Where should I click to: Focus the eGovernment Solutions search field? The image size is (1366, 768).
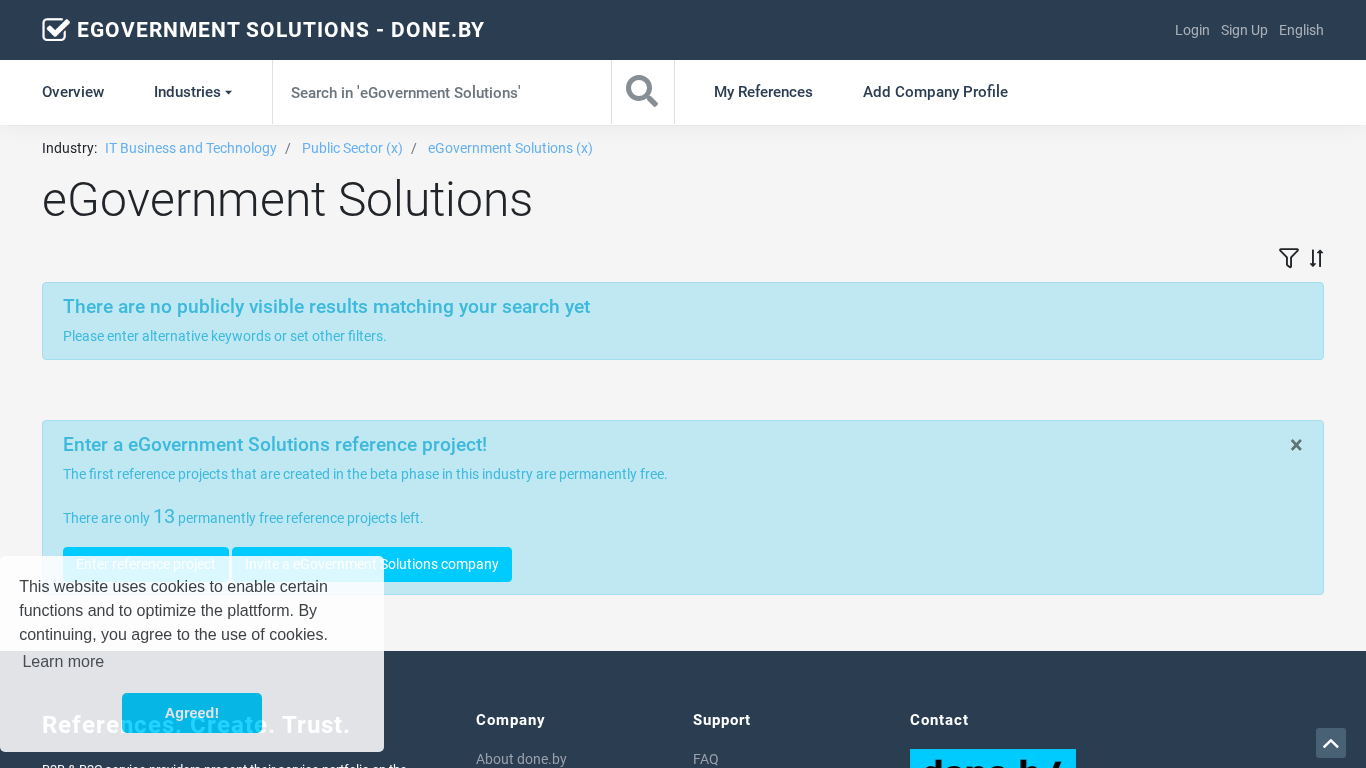click(442, 92)
